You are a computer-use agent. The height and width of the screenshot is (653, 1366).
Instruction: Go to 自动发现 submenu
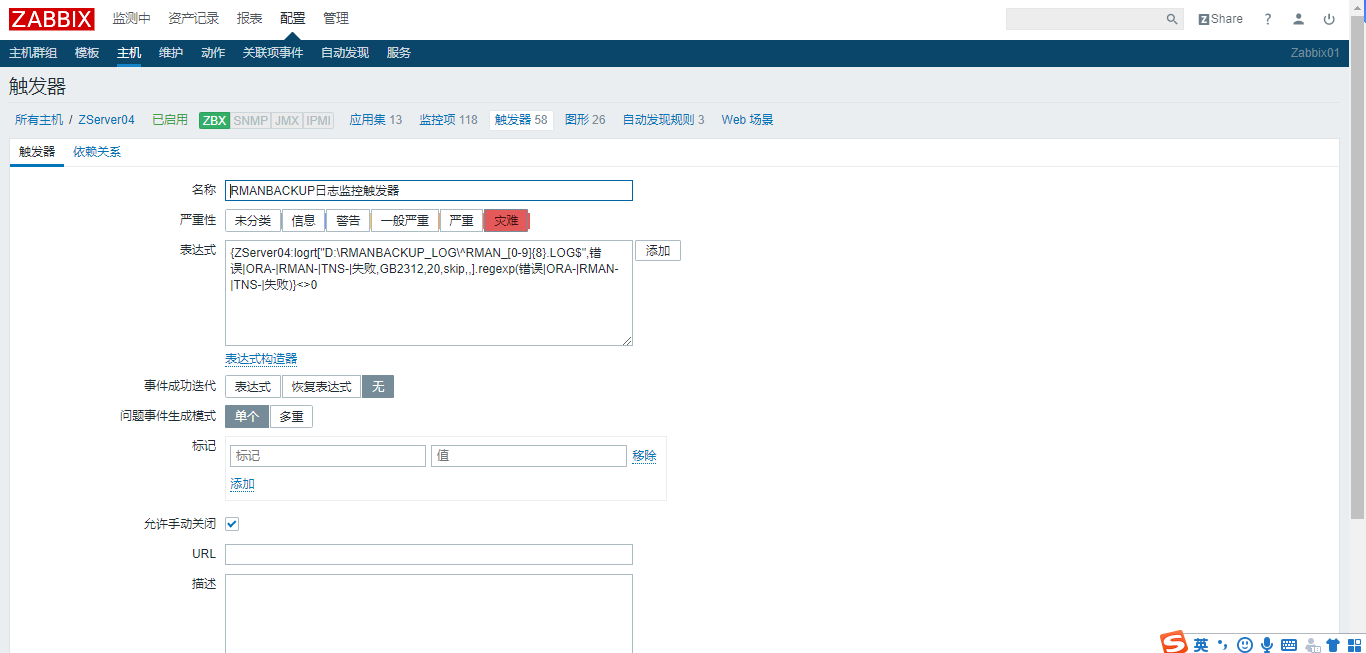(x=345, y=53)
